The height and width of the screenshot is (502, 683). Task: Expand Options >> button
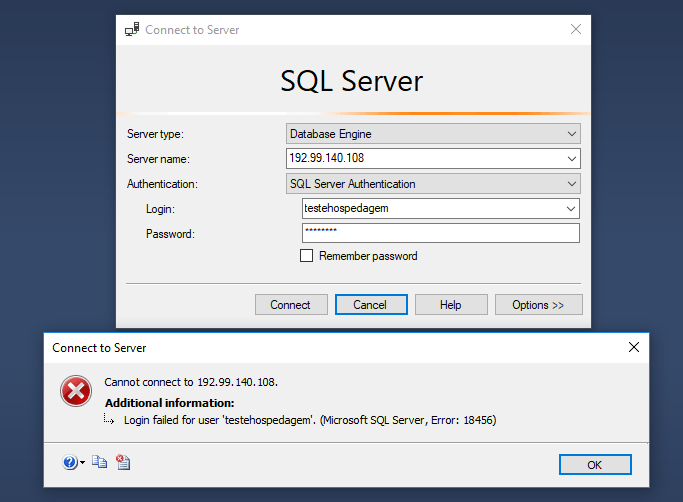[538, 305]
